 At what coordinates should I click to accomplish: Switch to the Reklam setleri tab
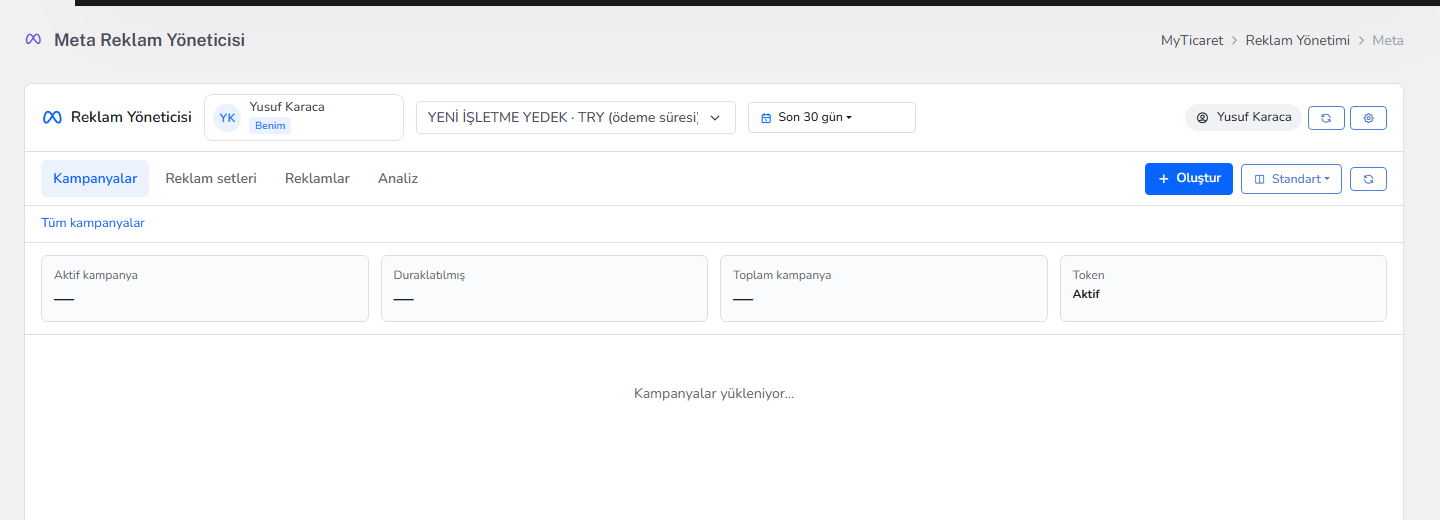(x=211, y=179)
